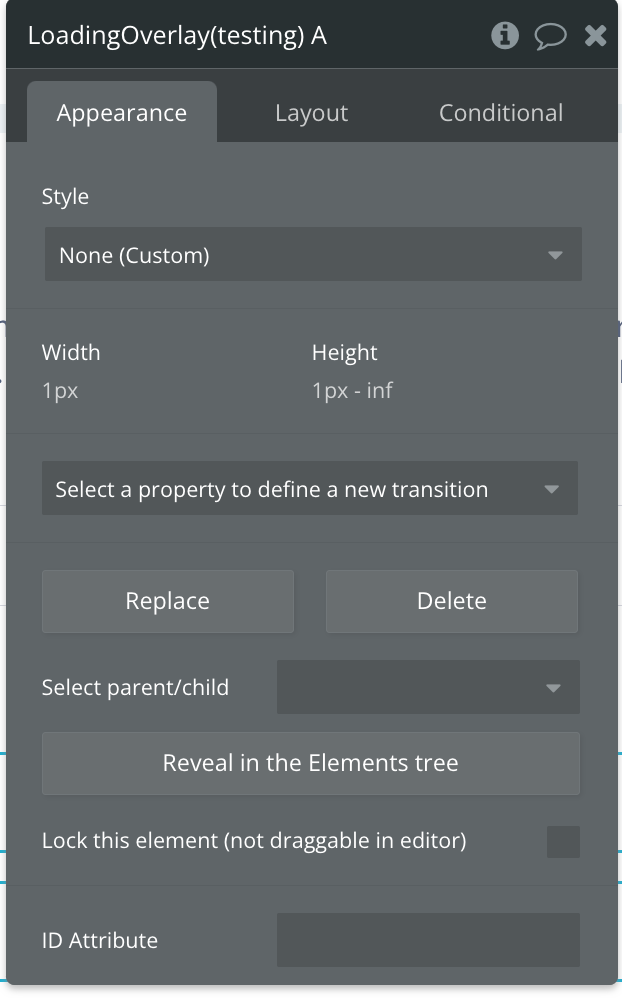Click the ID Attribute label
This screenshot has height=998, width=622.
(100, 940)
